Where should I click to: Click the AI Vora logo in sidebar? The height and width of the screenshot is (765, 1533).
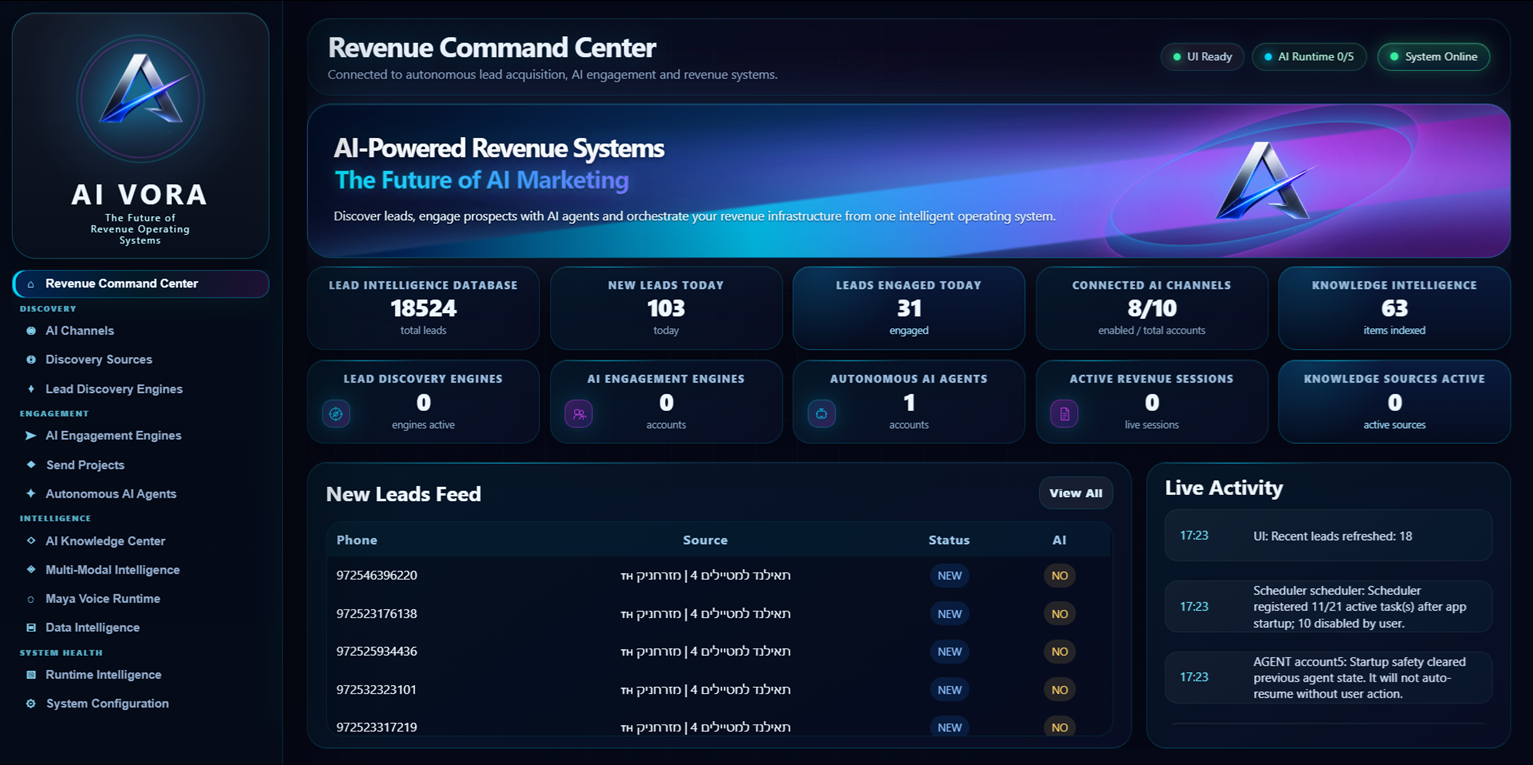(x=141, y=98)
